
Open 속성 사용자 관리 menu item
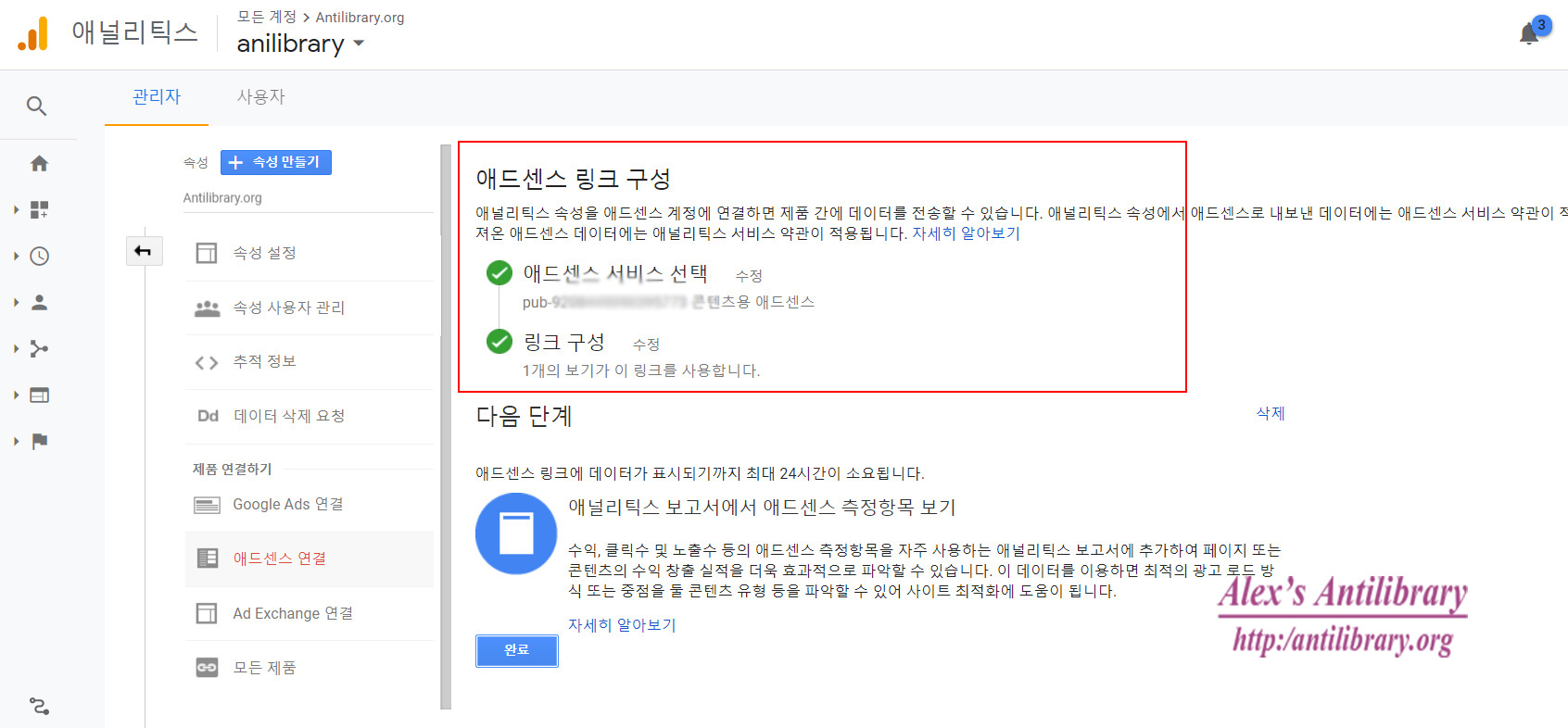(310, 308)
